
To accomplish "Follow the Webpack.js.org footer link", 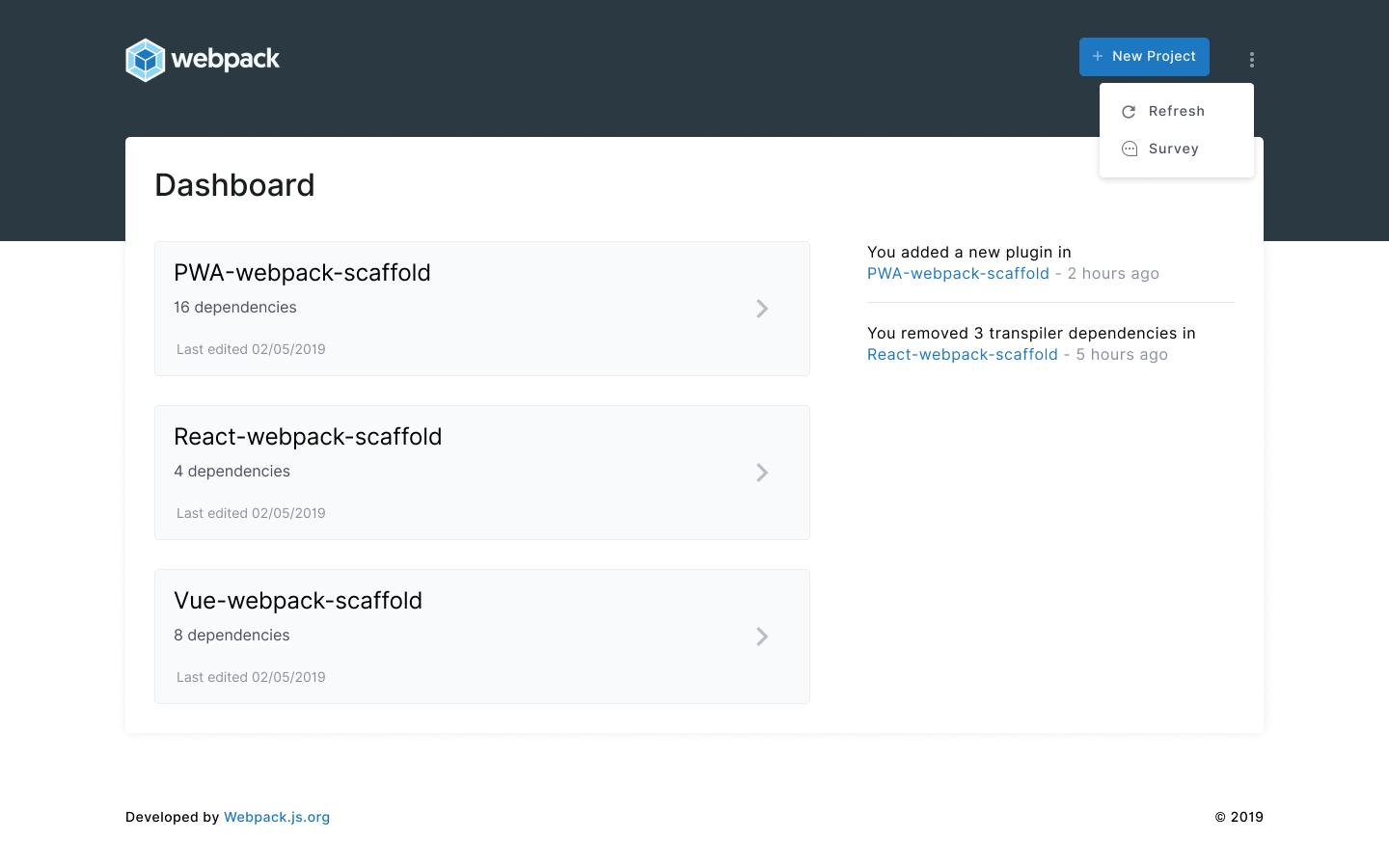I will (277, 817).
